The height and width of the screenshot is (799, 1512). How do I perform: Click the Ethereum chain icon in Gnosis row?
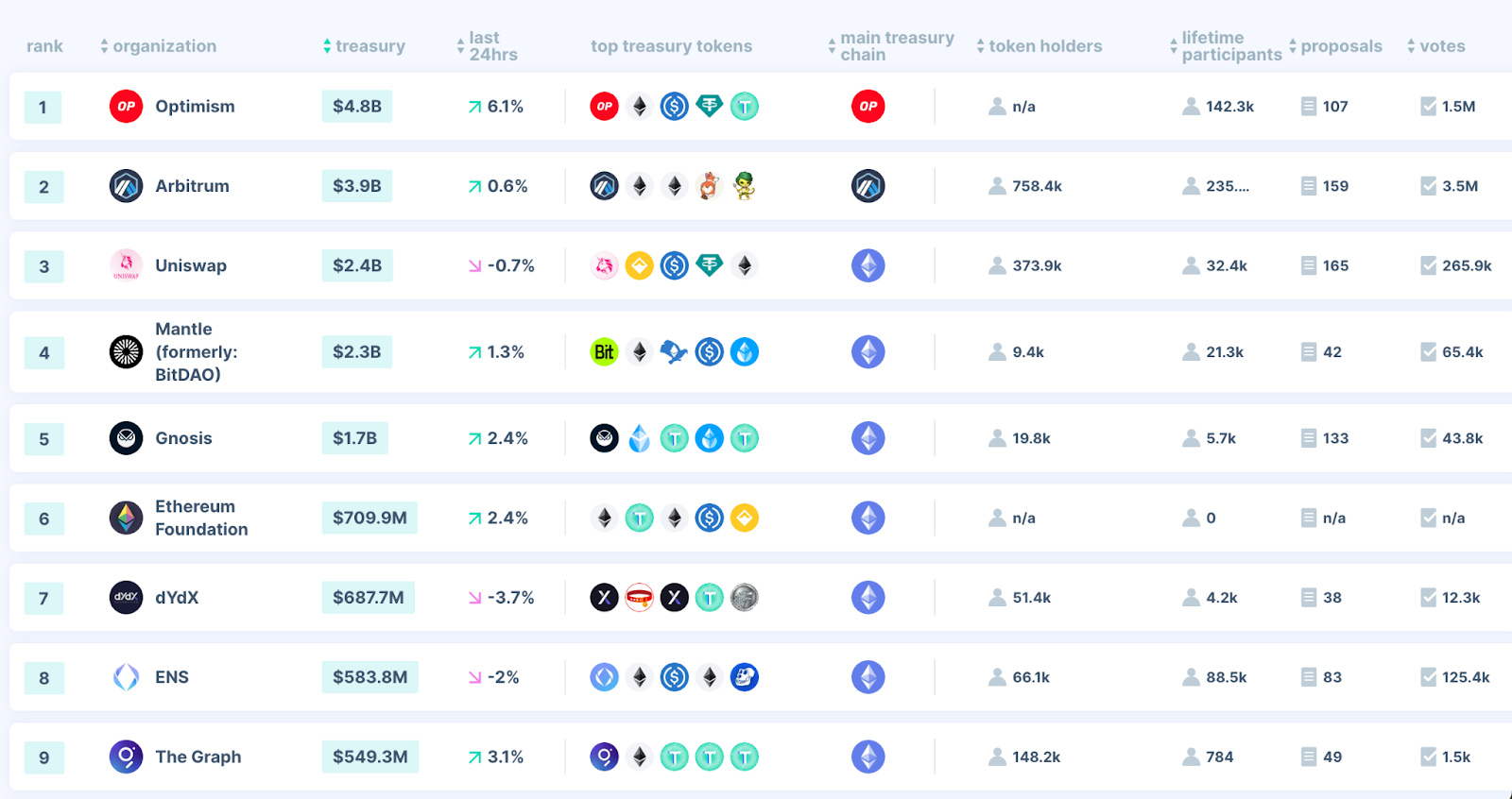pos(868,438)
